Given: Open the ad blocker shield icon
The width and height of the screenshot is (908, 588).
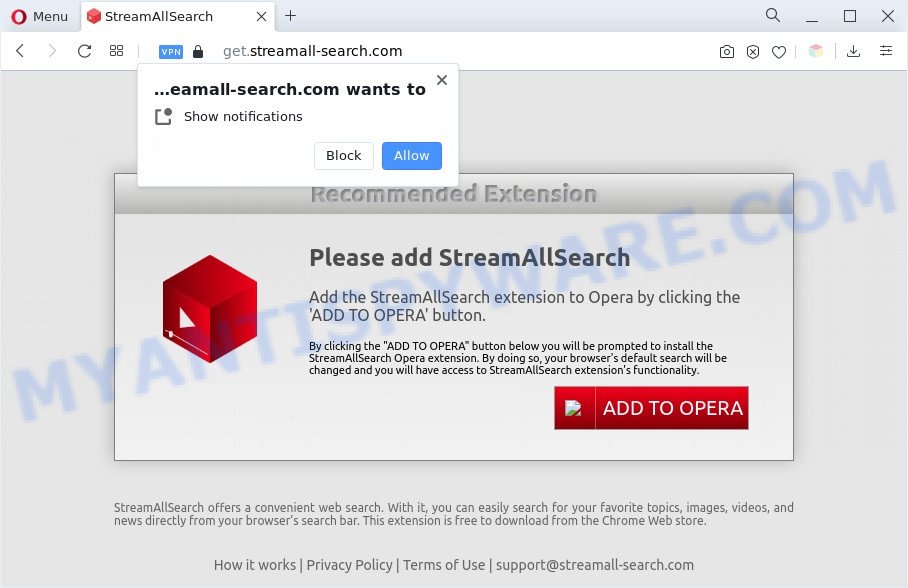Looking at the screenshot, I should (x=753, y=52).
